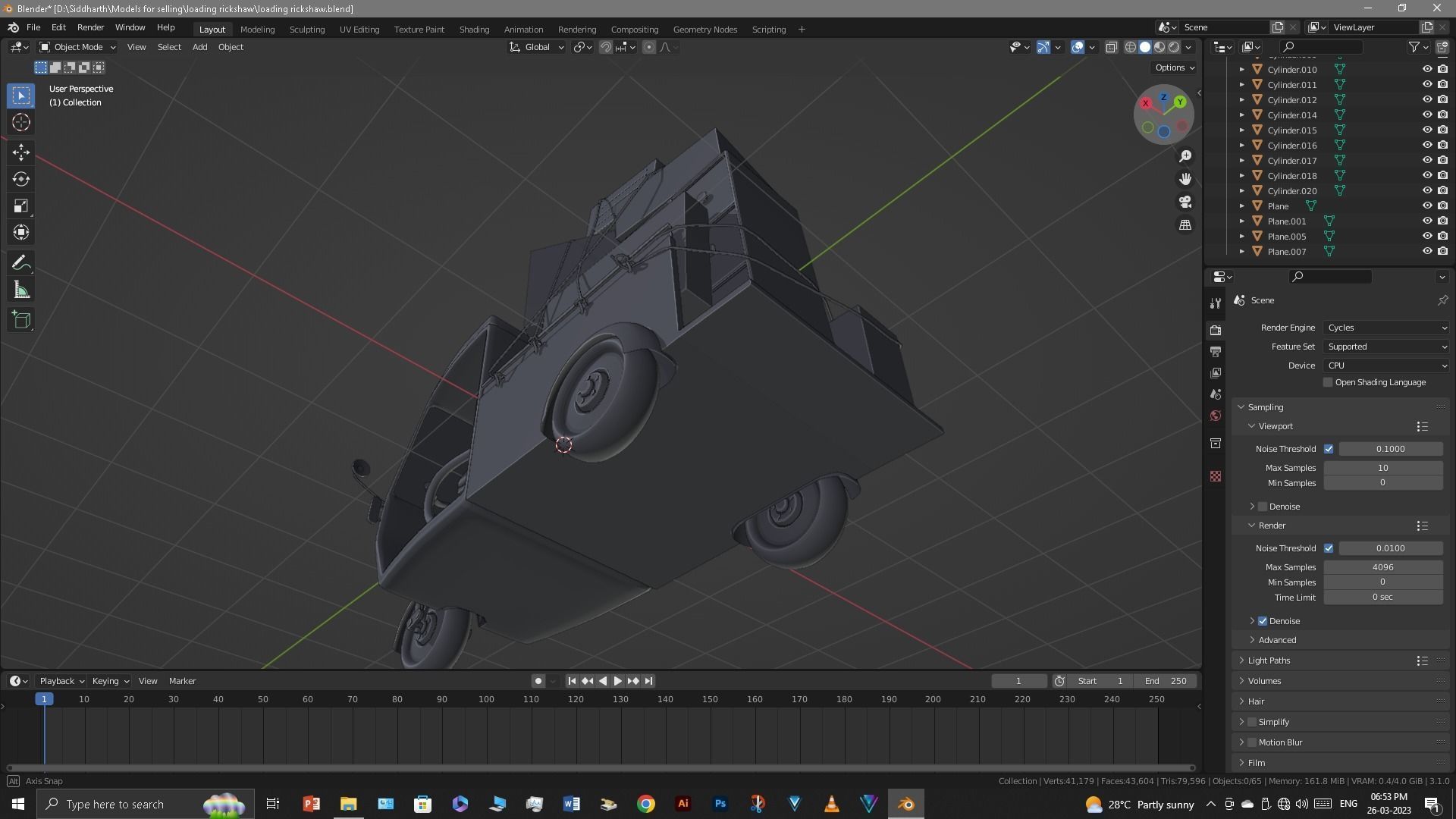Enable Open Shading Language checkbox

1328,382
